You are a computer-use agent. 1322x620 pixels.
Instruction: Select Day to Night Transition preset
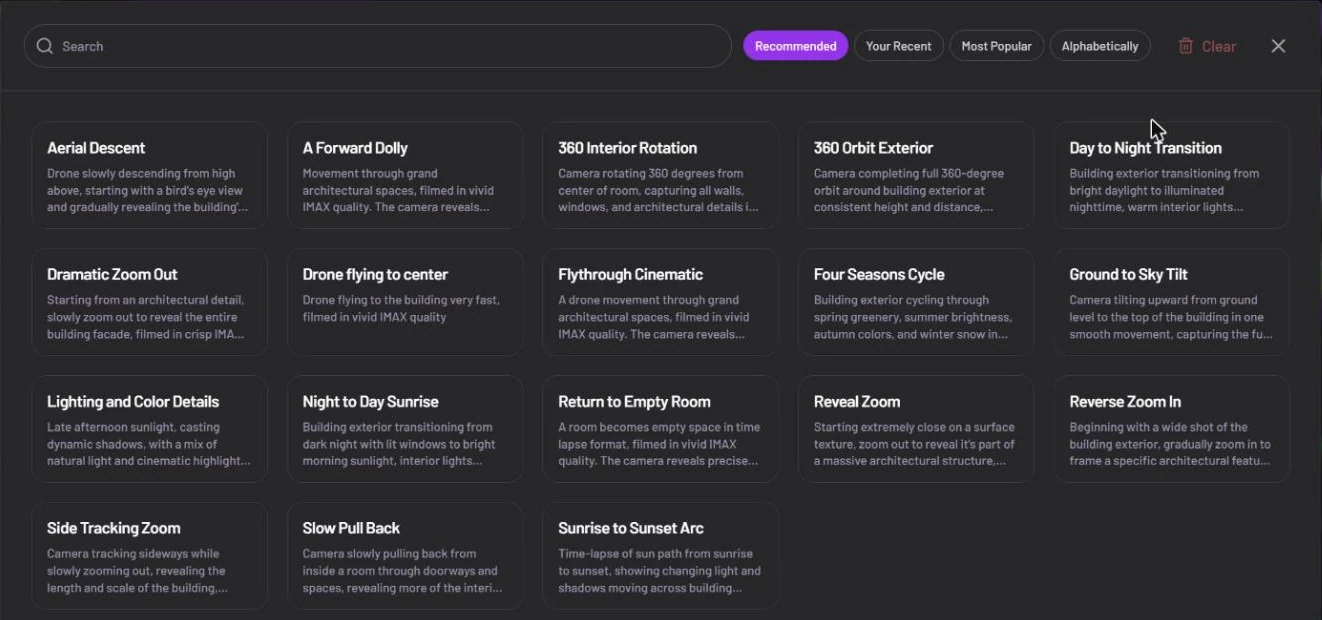[x=1172, y=175]
